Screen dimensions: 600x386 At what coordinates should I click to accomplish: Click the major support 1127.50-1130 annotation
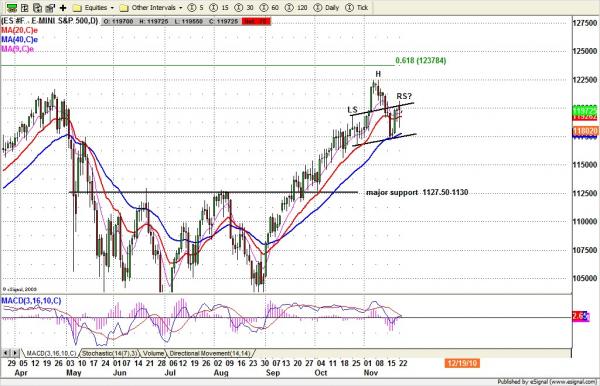pos(417,192)
